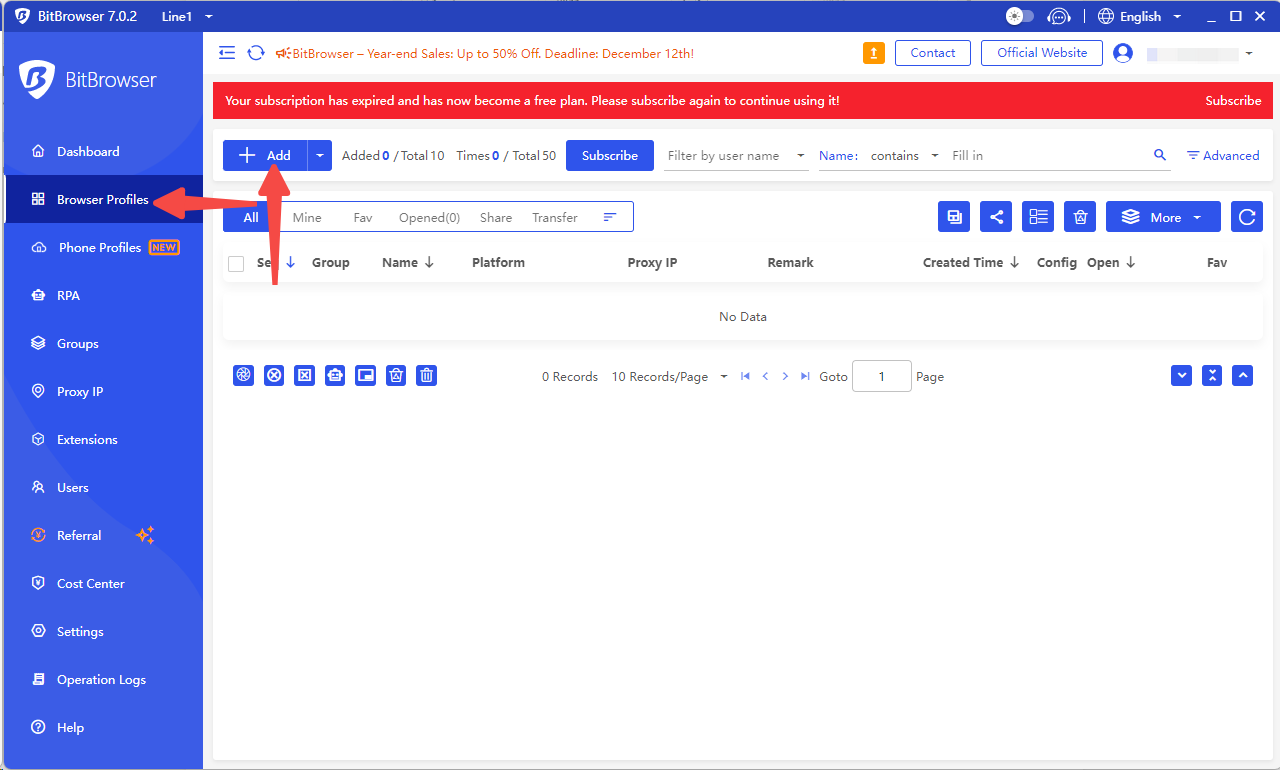This screenshot has width=1280, height=770.
Task: Switch to the Opened(0) tab
Action: tap(429, 217)
